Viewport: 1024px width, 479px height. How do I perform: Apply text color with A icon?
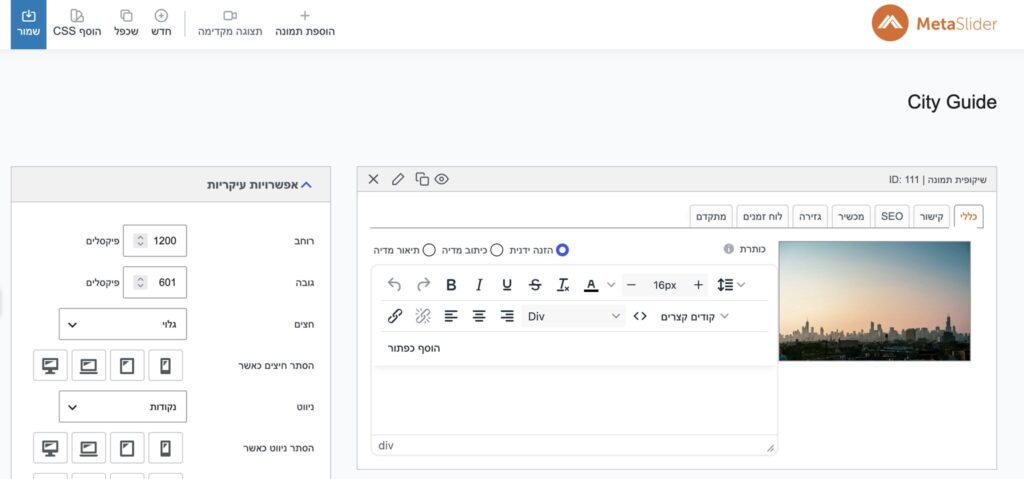(591, 284)
